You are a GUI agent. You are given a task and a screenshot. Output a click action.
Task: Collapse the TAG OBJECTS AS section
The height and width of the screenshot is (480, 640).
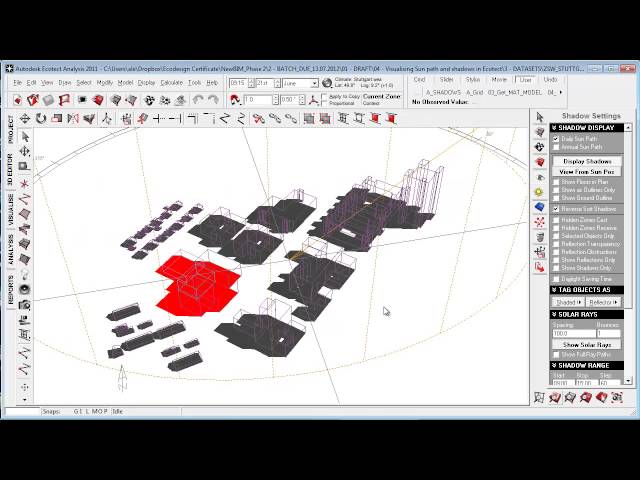click(586, 290)
